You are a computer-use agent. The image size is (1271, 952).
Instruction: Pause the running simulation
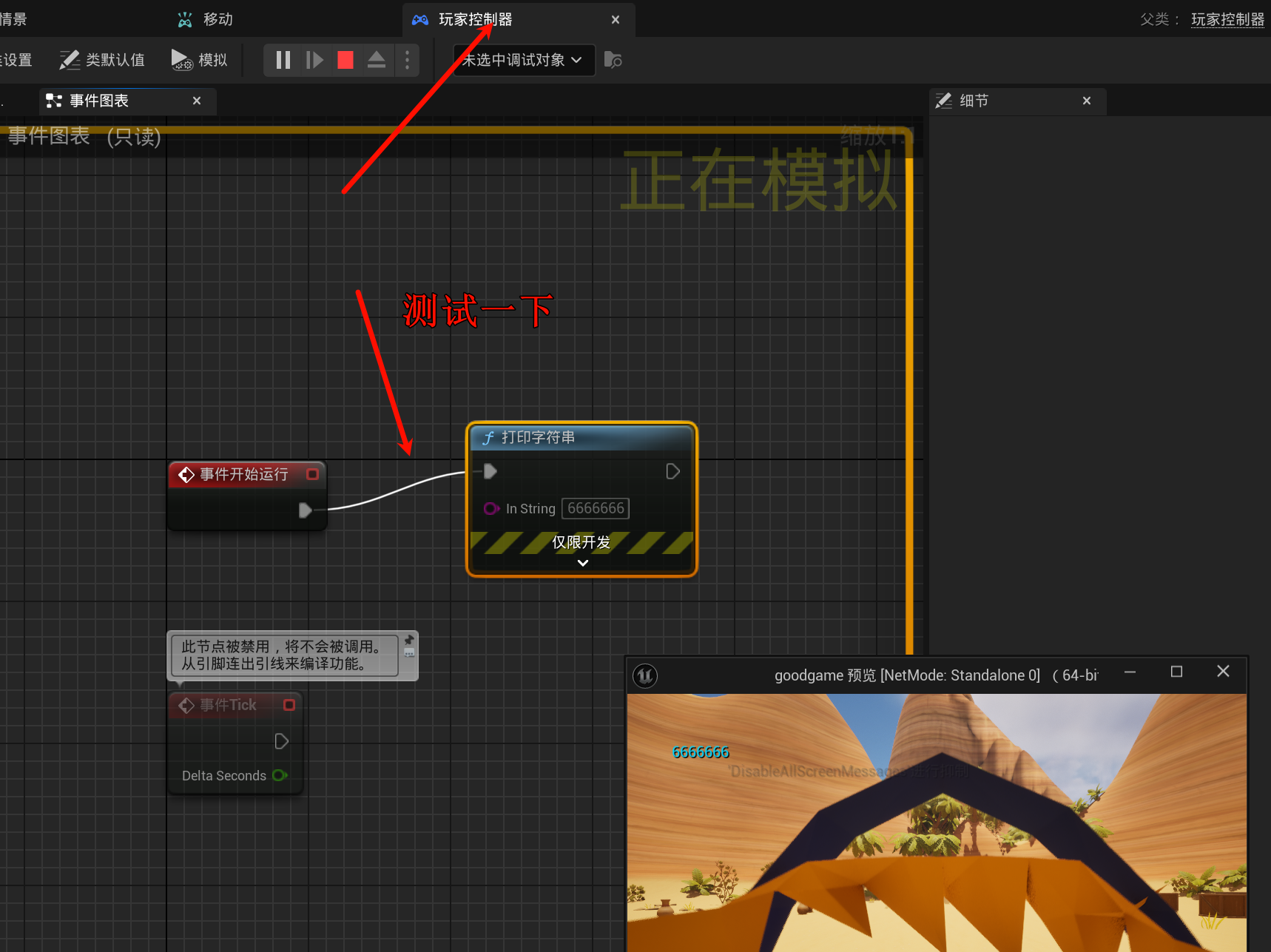[x=283, y=60]
